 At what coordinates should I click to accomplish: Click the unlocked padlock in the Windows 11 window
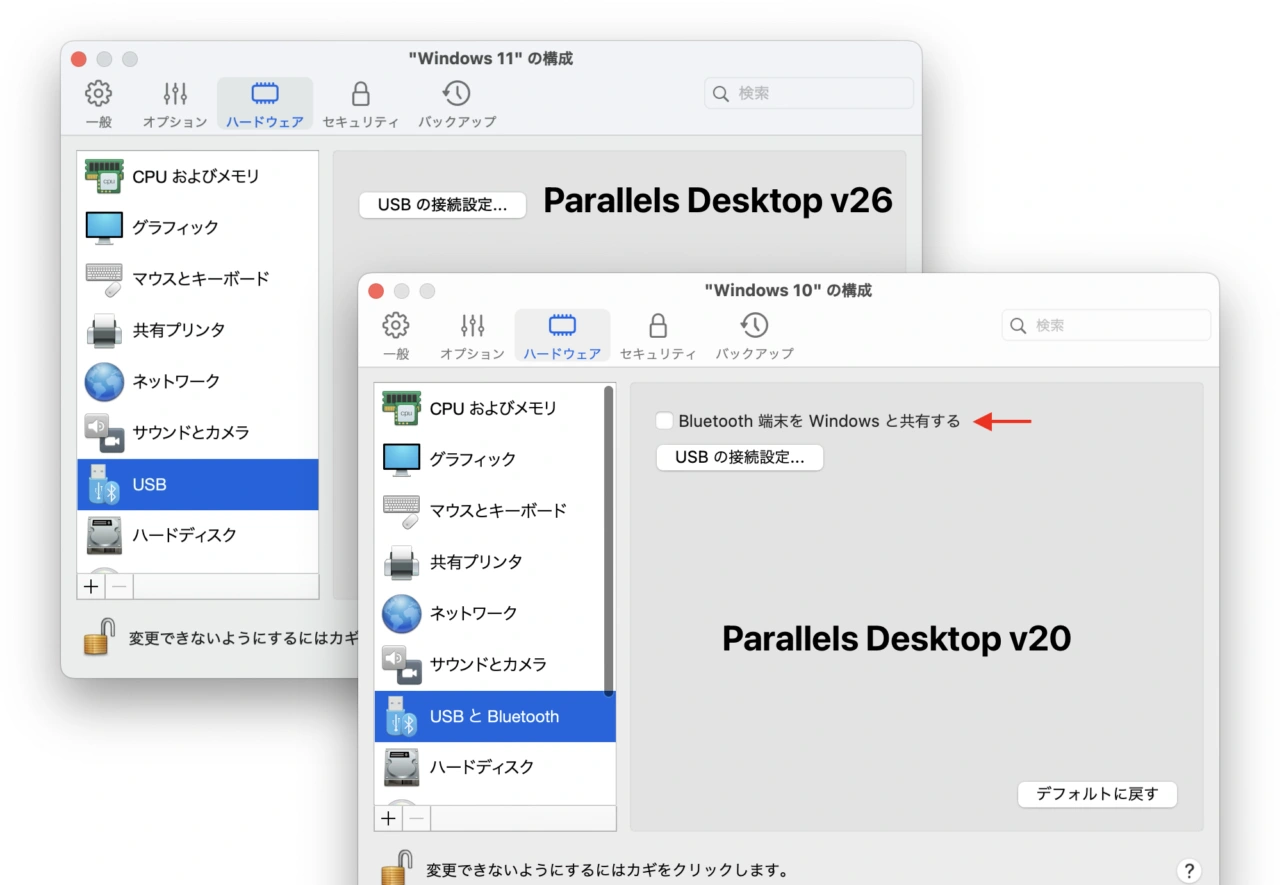point(97,636)
